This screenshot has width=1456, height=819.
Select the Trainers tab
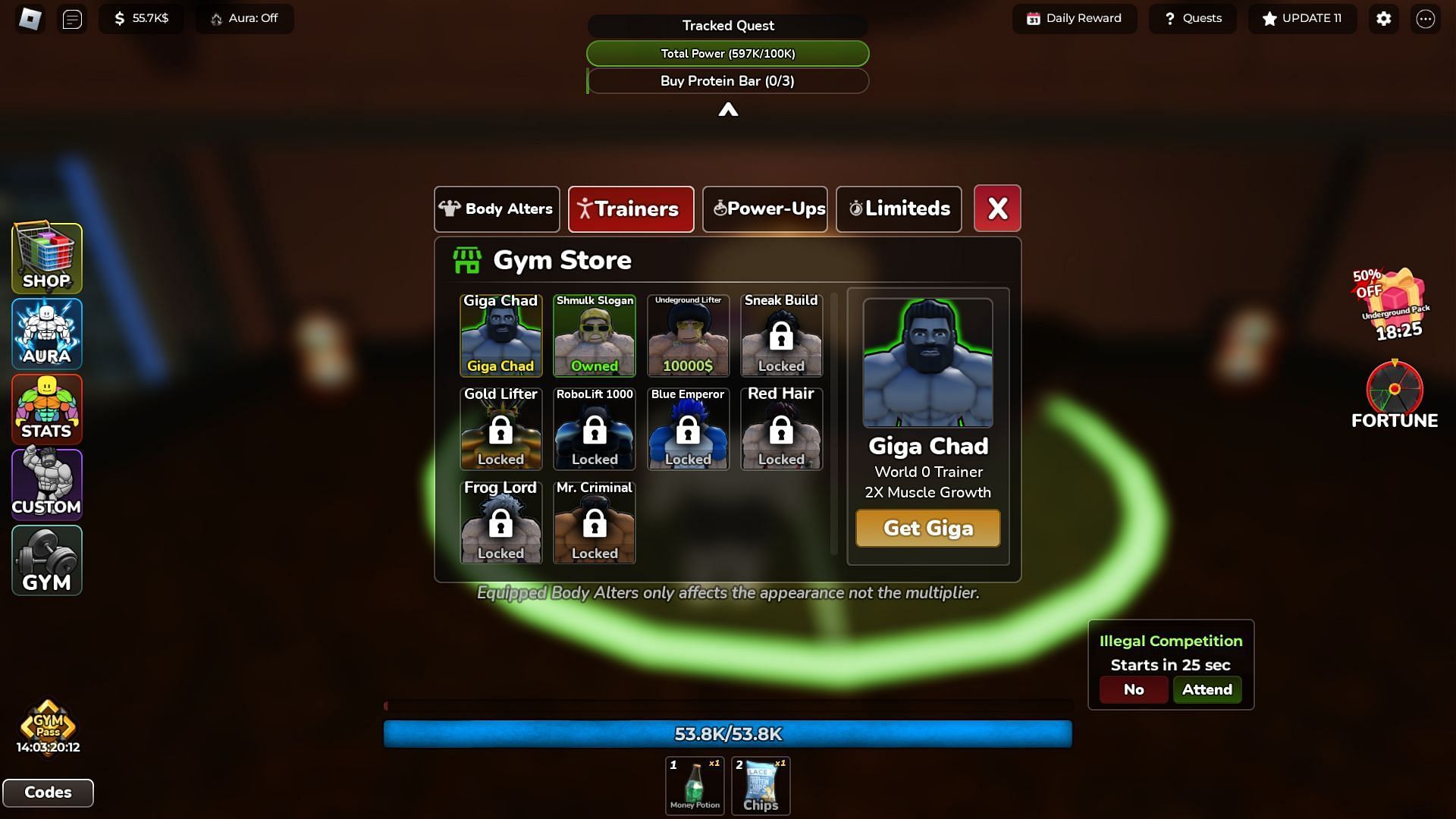click(x=630, y=208)
